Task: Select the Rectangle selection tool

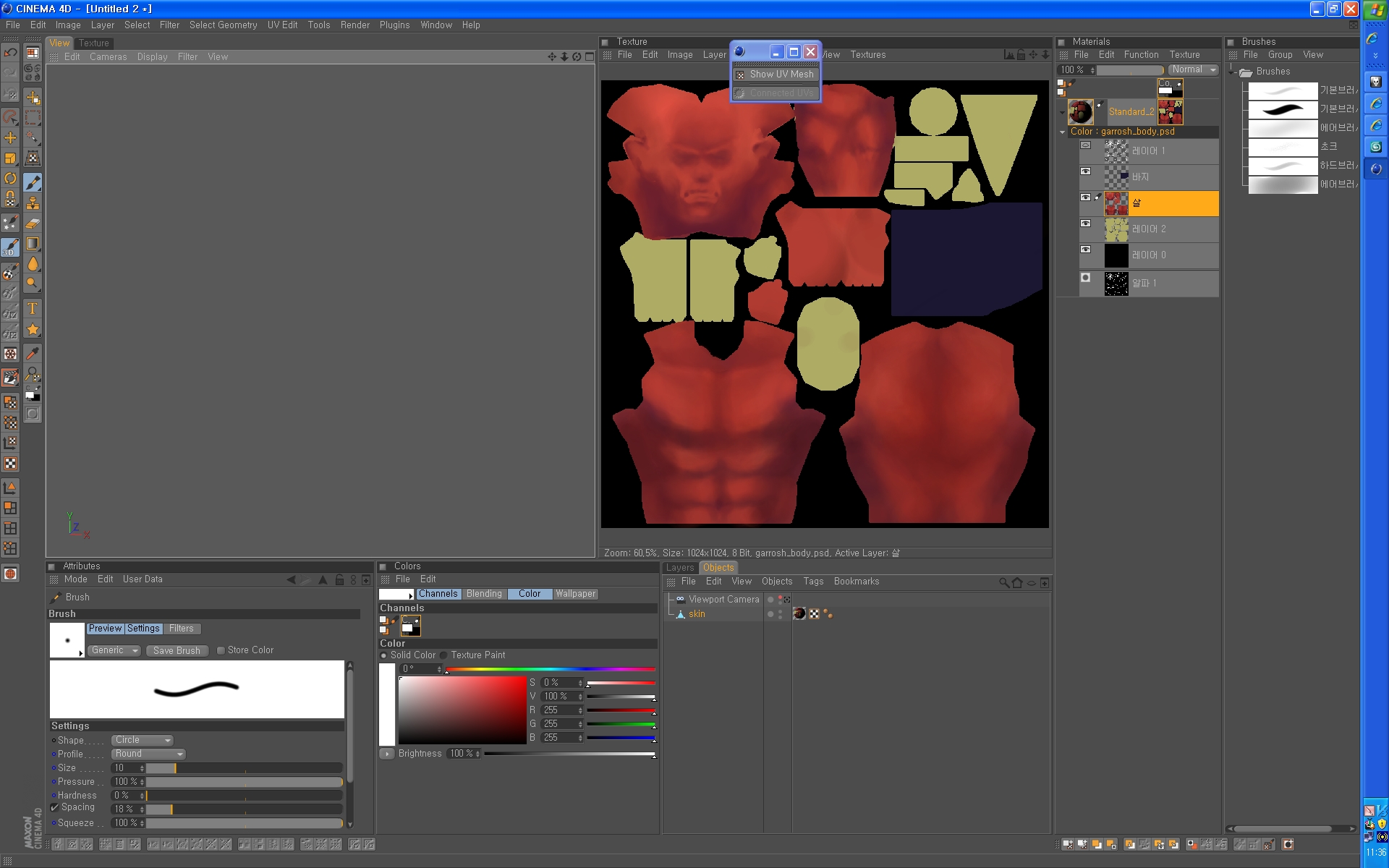Action: (x=33, y=117)
